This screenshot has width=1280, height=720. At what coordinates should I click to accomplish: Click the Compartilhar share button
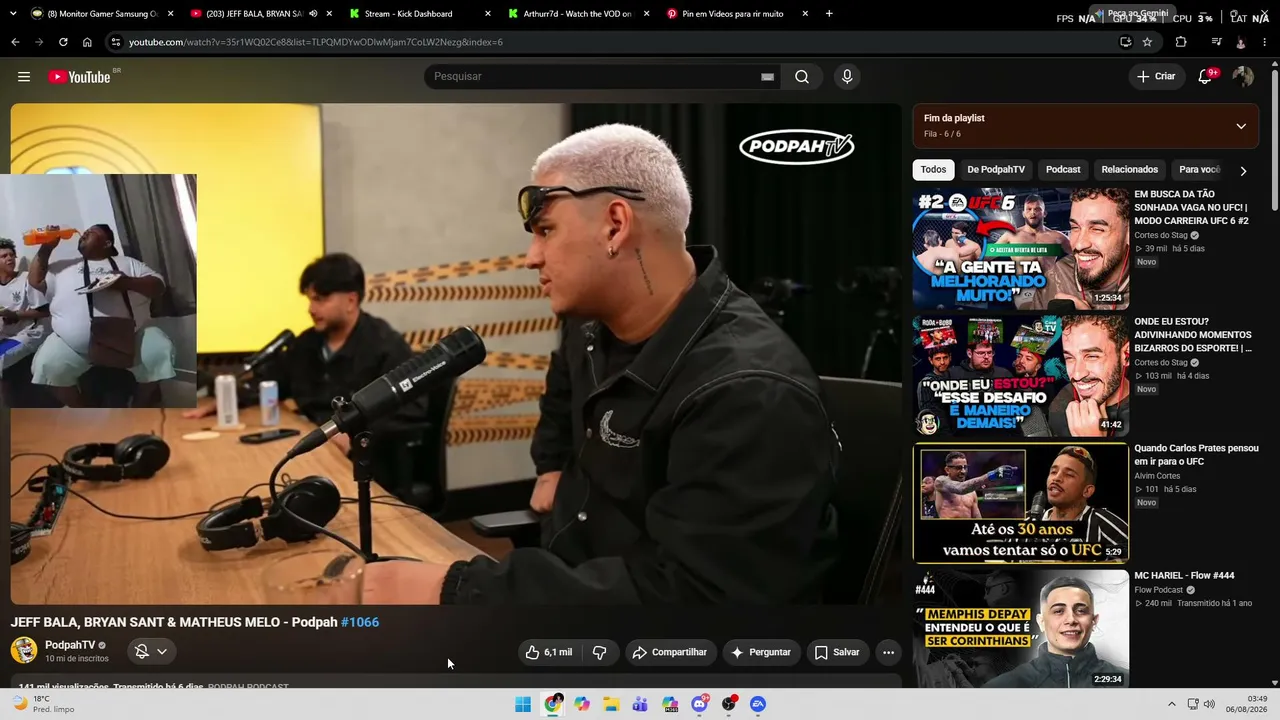coord(671,652)
